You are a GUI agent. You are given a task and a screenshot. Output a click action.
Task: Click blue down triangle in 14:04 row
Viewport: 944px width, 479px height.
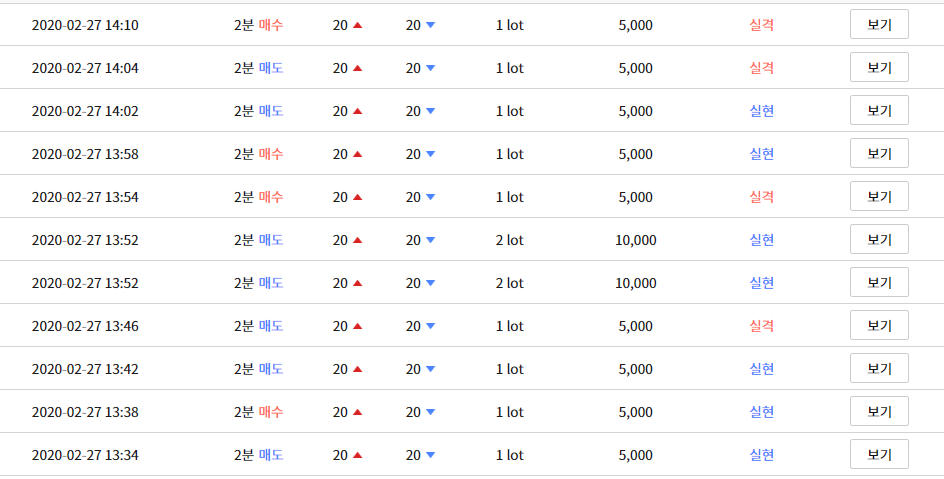tap(430, 68)
